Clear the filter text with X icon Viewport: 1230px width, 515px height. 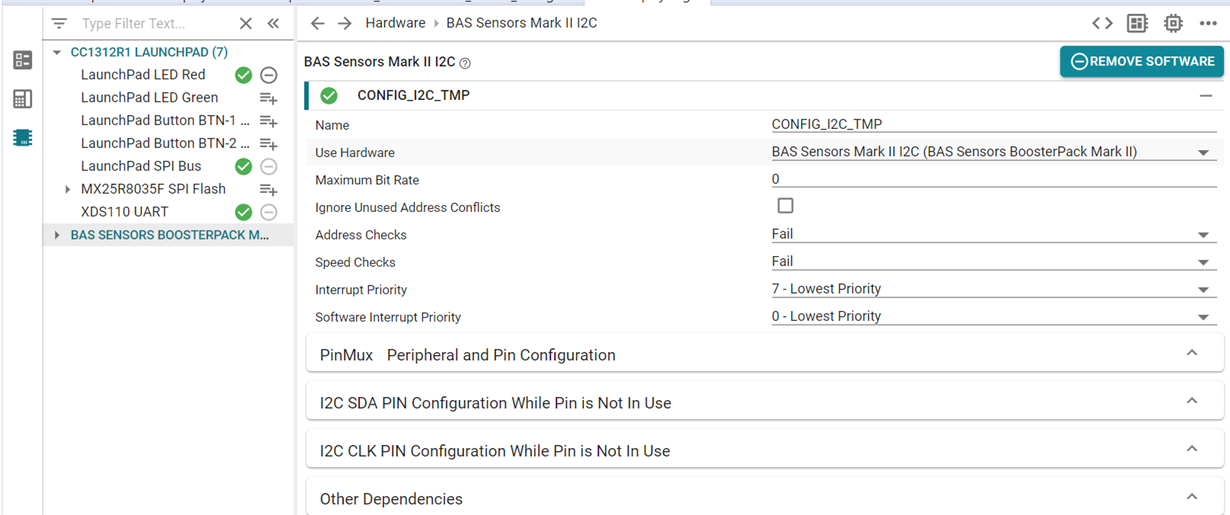click(246, 23)
